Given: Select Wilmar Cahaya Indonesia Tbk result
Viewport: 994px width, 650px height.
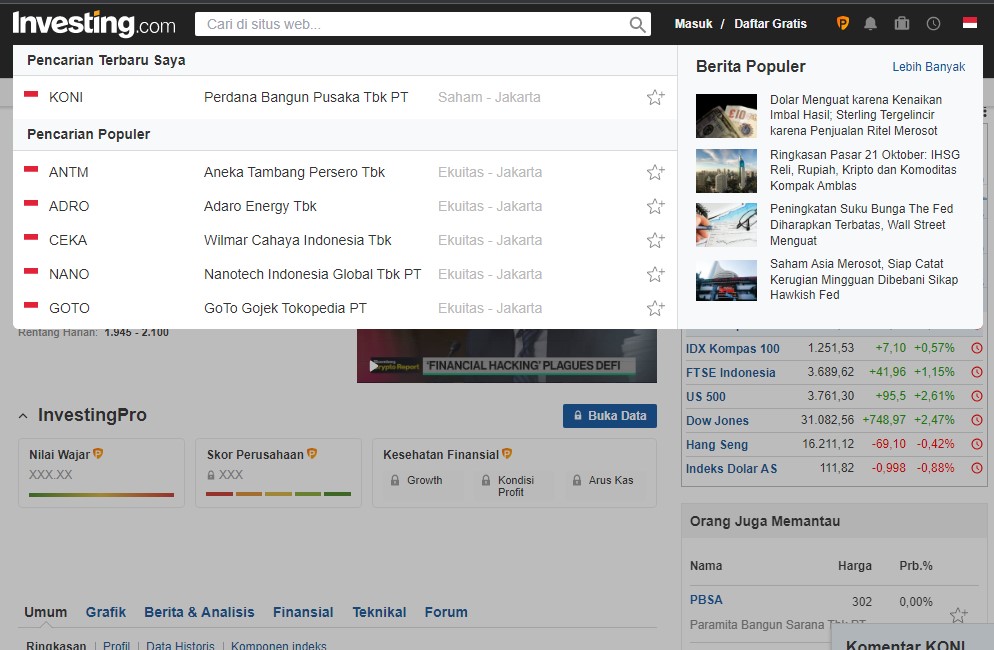Looking at the screenshot, I should coord(345,240).
